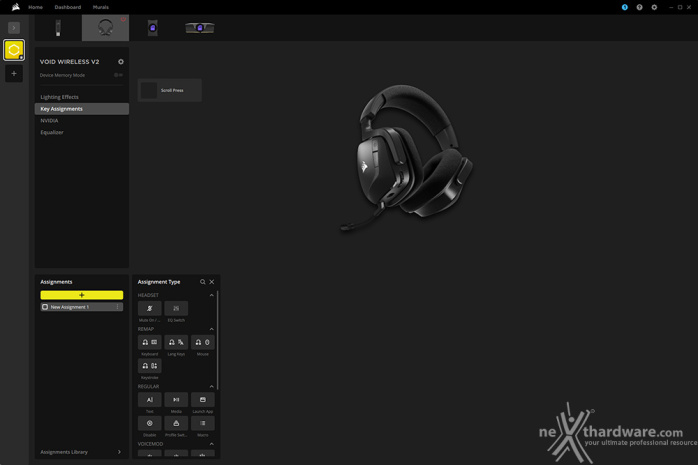The image size is (698, 465).
Task: Click the Assignment Type panel scrollbar
Action: pos(218,340)
